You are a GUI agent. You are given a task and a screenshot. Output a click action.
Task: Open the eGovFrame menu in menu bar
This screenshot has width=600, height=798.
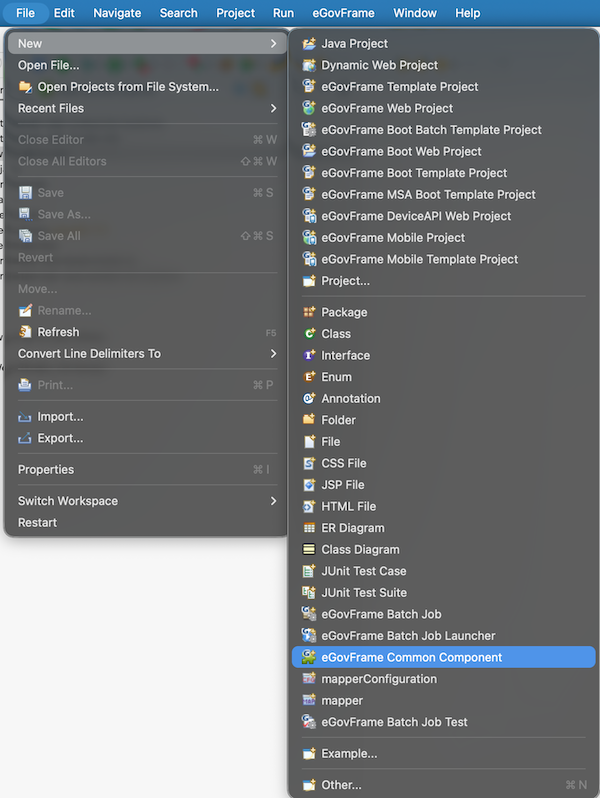tap(343, 13)
